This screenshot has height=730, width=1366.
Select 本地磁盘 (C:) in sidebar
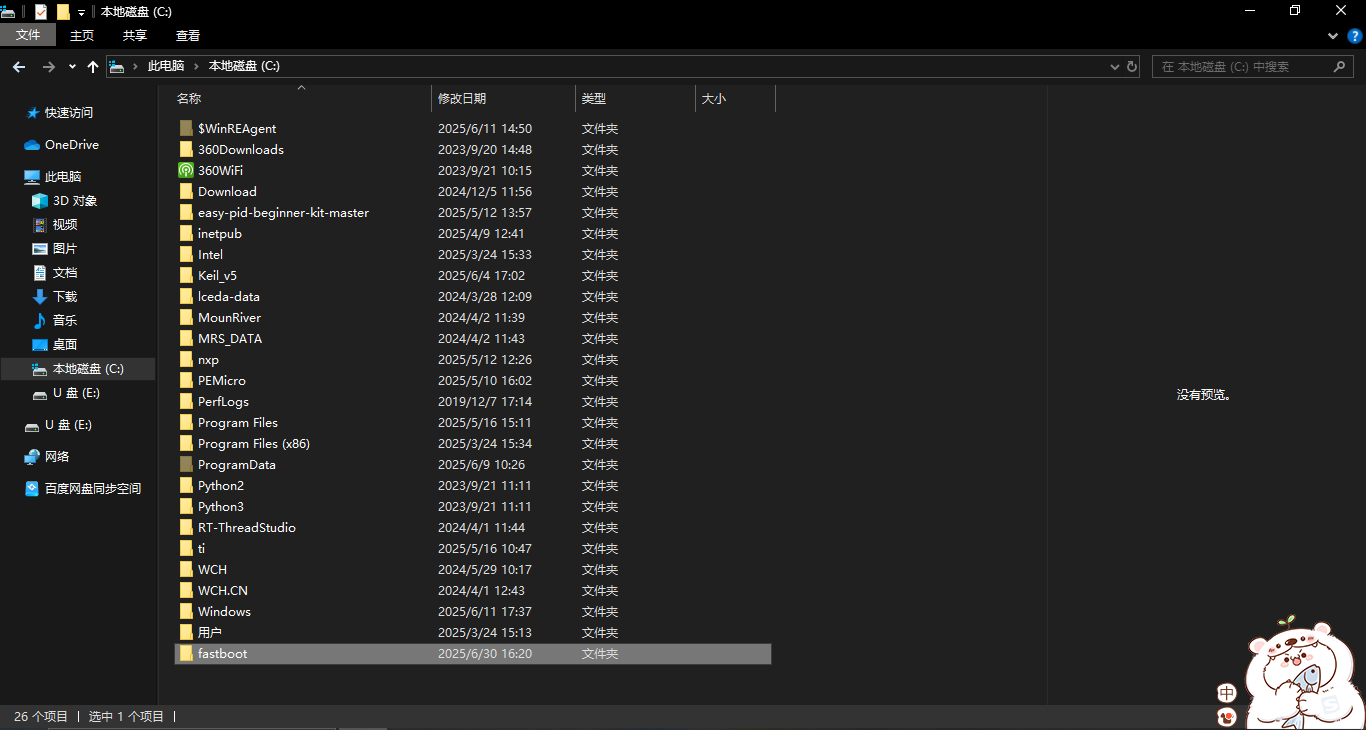78,369
